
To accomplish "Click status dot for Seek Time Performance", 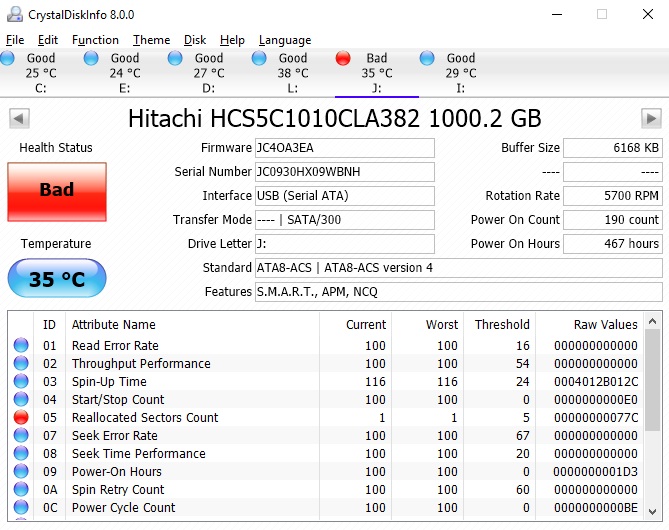I will (21, 453).
